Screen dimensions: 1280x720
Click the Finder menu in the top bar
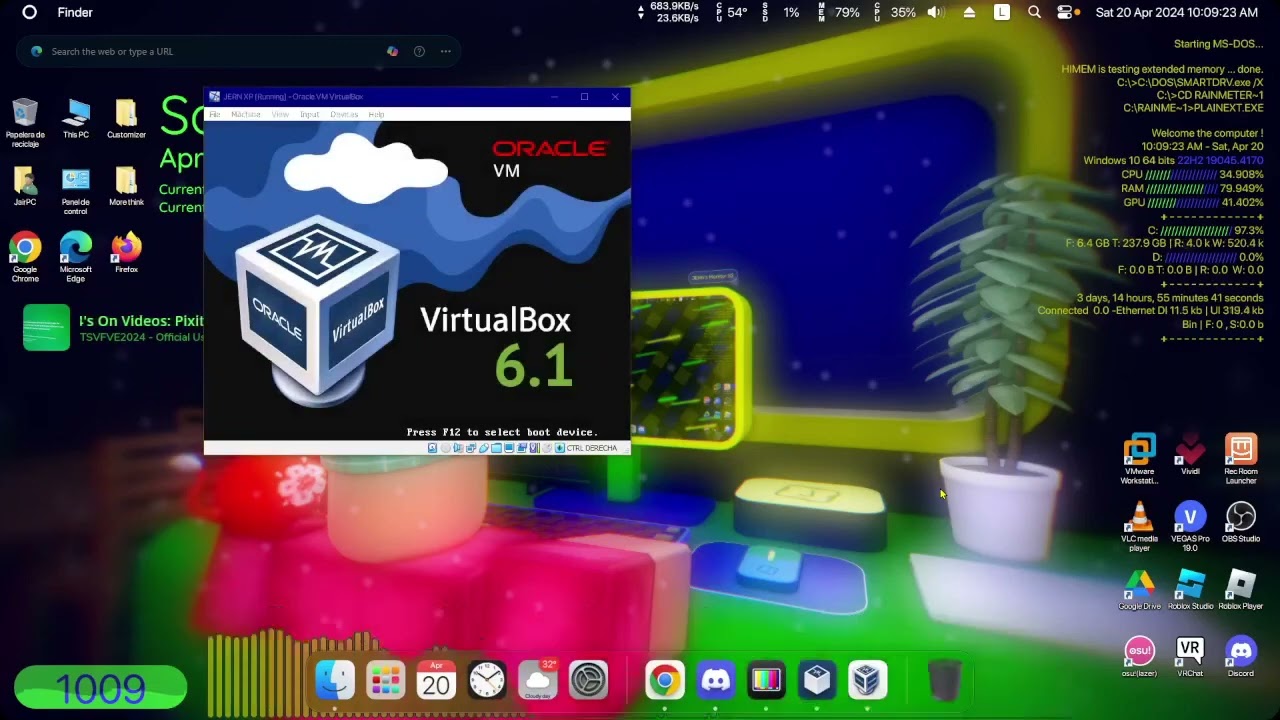tap(75, 13)
